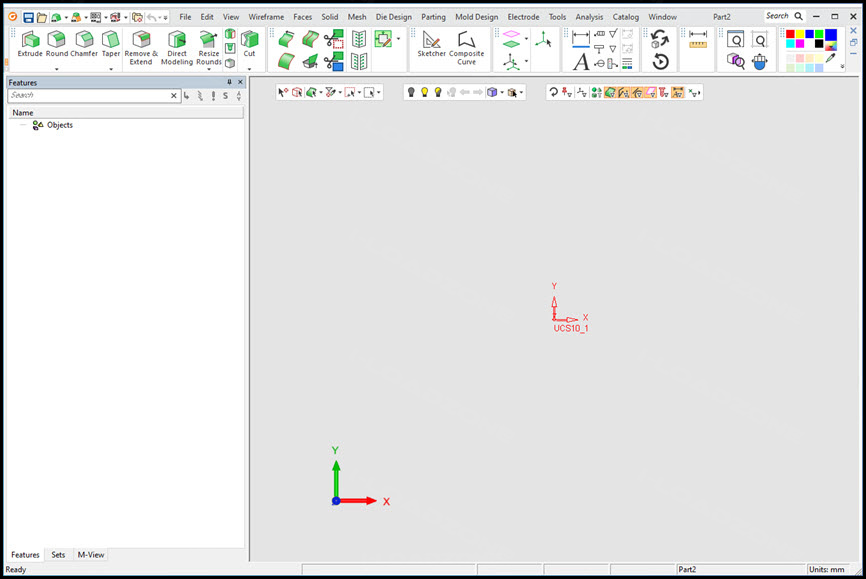Screen dimensions: 866x579
Task: Switch to the M-View tab
Action: coord(91,555)
